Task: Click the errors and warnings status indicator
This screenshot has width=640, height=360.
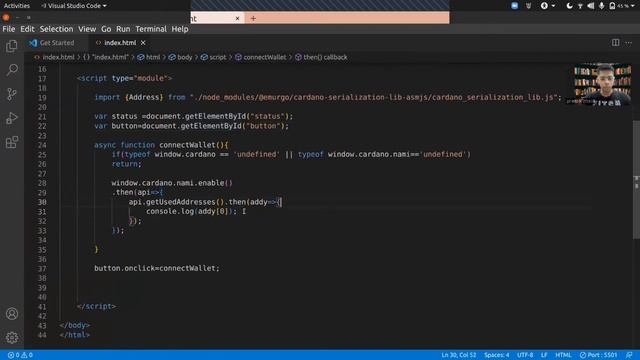Action: coord(20,355)
